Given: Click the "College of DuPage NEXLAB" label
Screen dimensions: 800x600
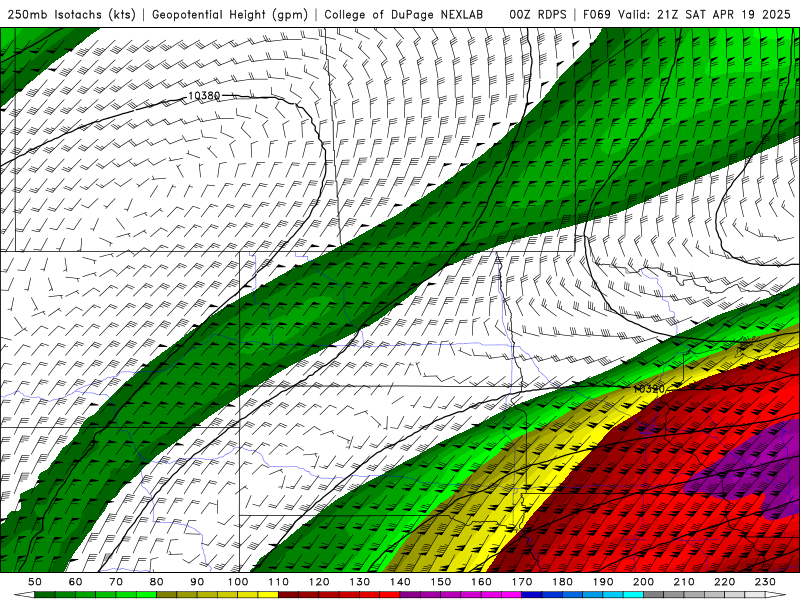Looking at the screenshot, I should click(404, 15).
